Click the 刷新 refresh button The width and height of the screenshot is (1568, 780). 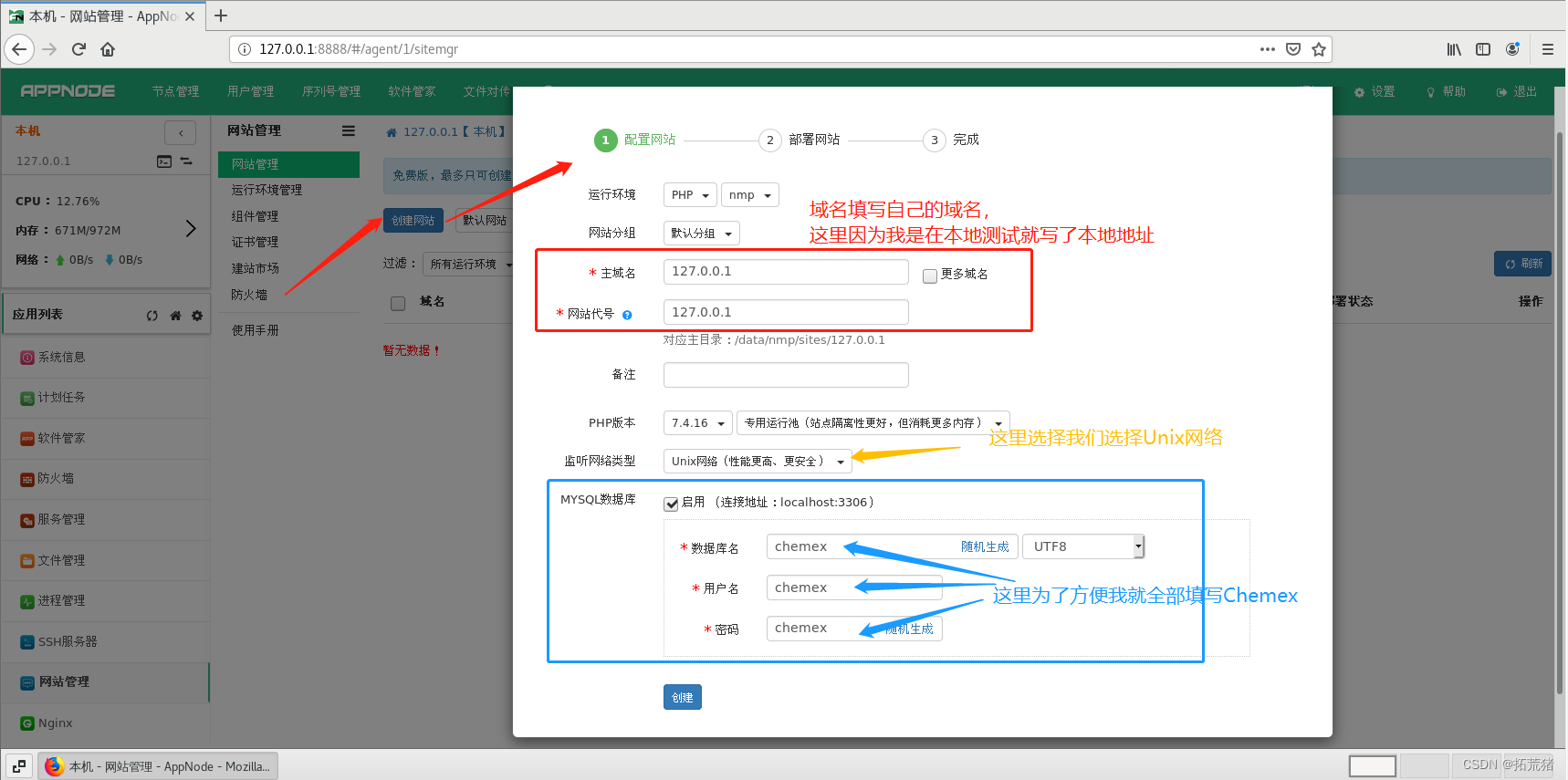tap(1523, 264)
